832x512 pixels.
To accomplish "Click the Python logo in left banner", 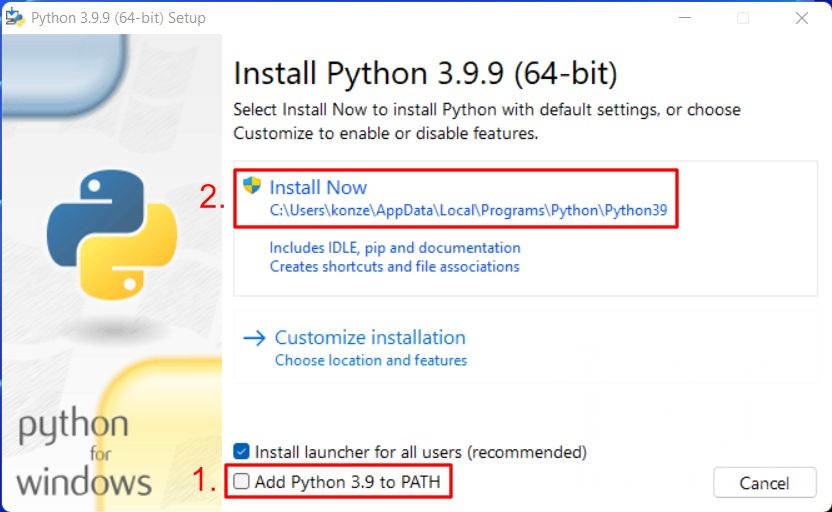I will pos(112,237).
